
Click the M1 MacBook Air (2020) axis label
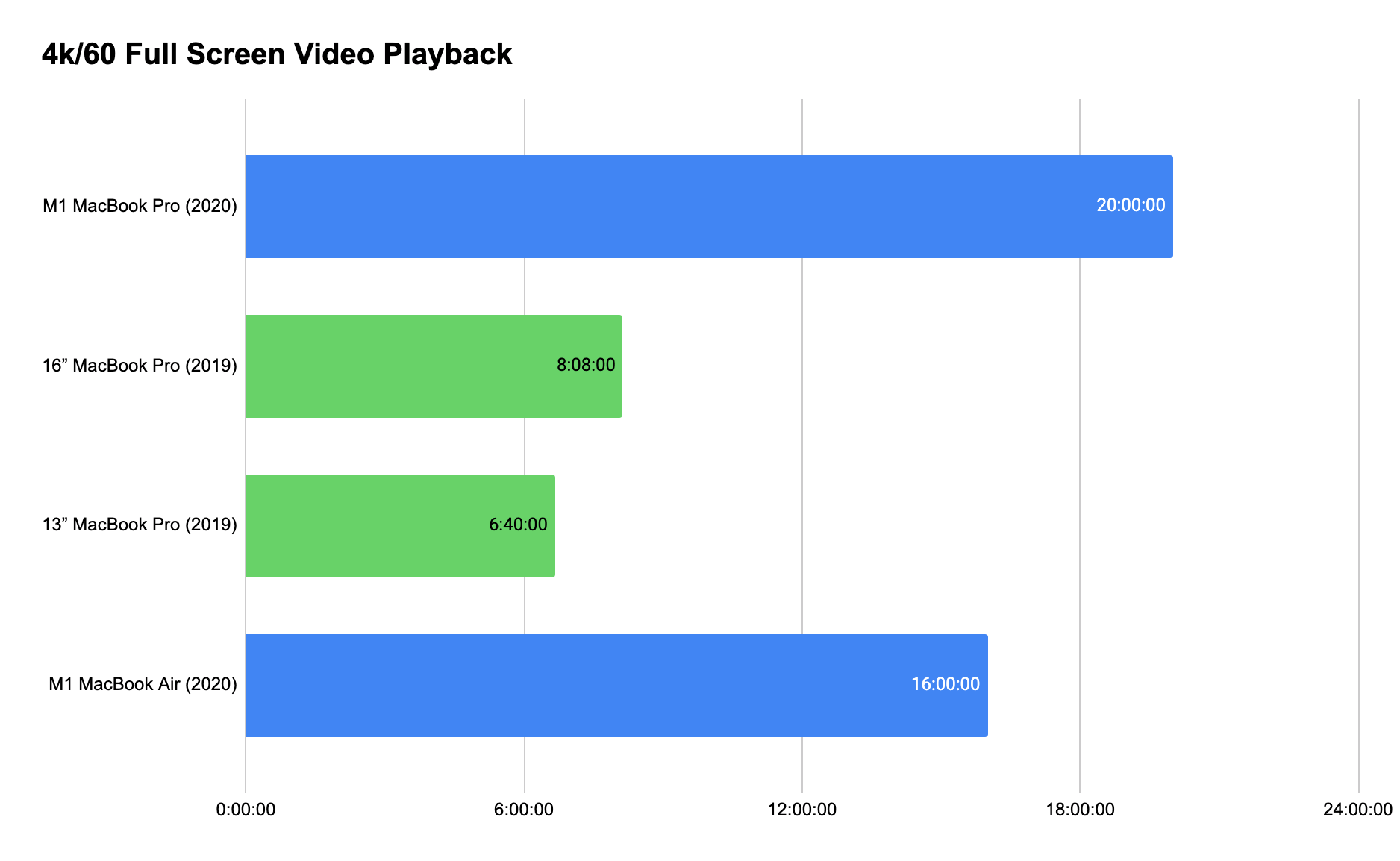pyautogui.click(x=143, y=684)
